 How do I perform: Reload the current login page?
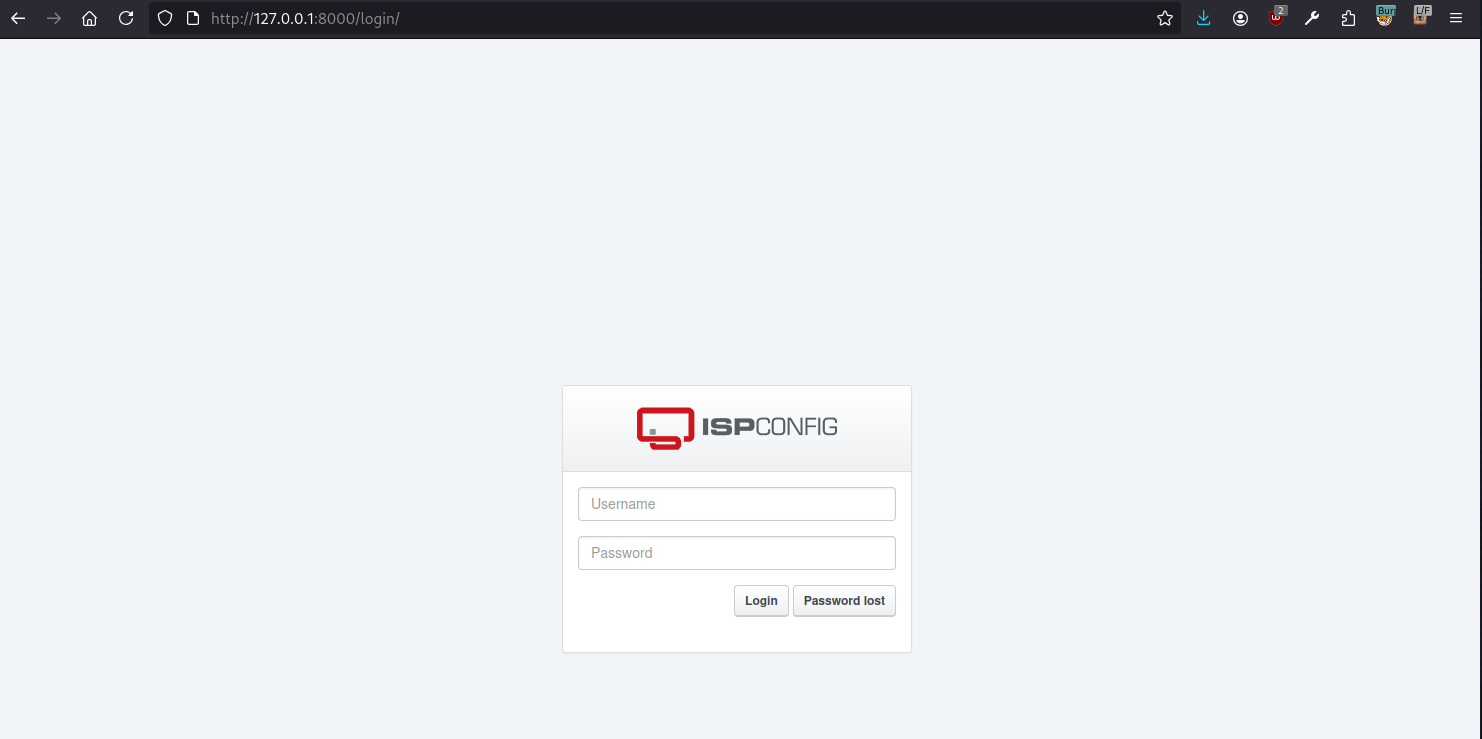(126, 18)
